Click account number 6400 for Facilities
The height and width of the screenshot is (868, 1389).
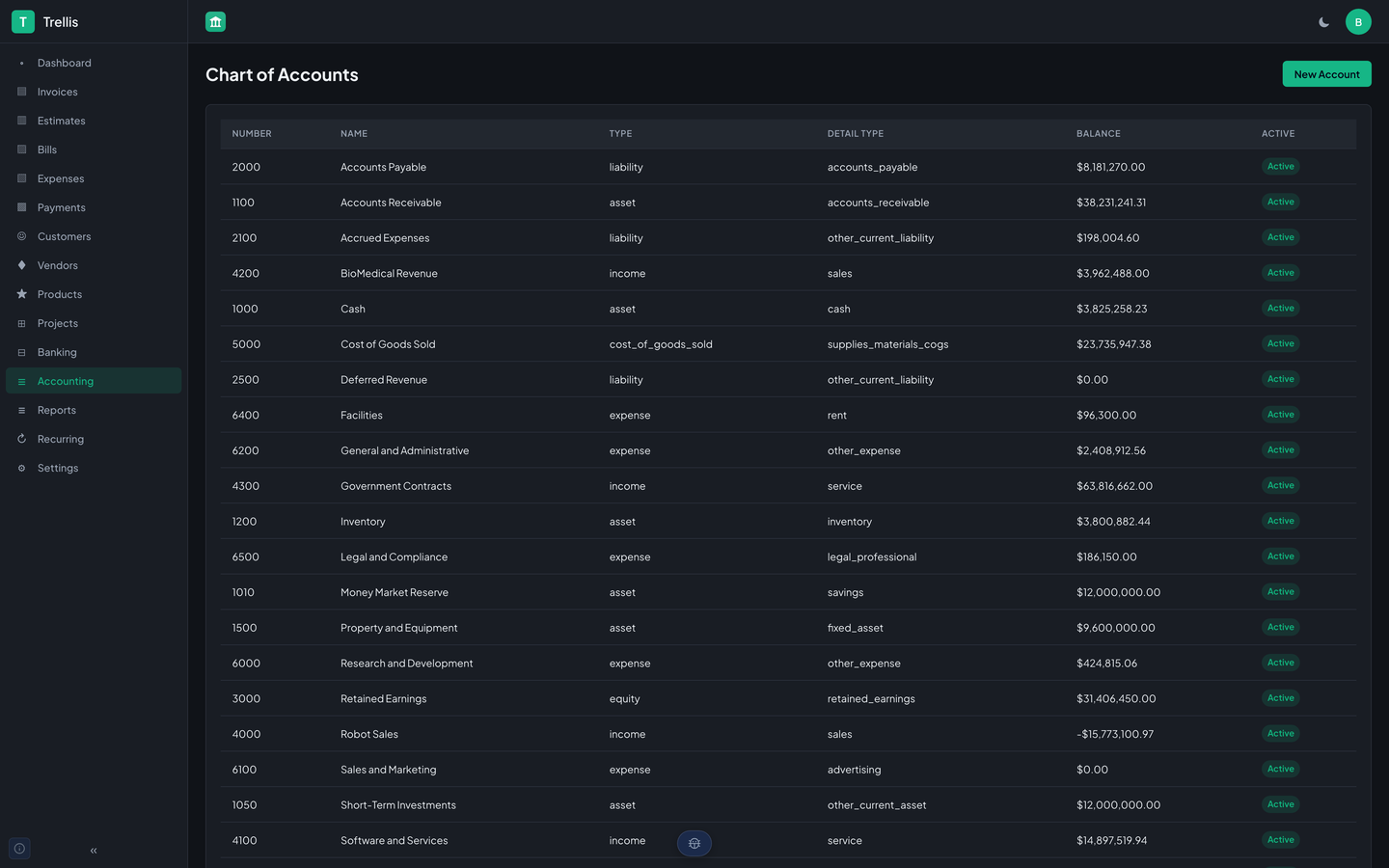click(x=246, y=416)
